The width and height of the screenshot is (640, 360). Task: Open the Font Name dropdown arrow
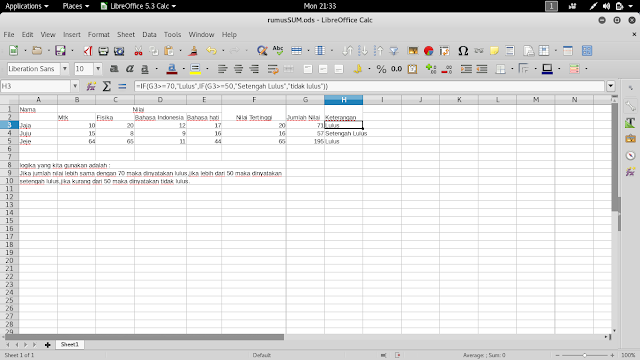pyautogui.click(x=64, y=69)
